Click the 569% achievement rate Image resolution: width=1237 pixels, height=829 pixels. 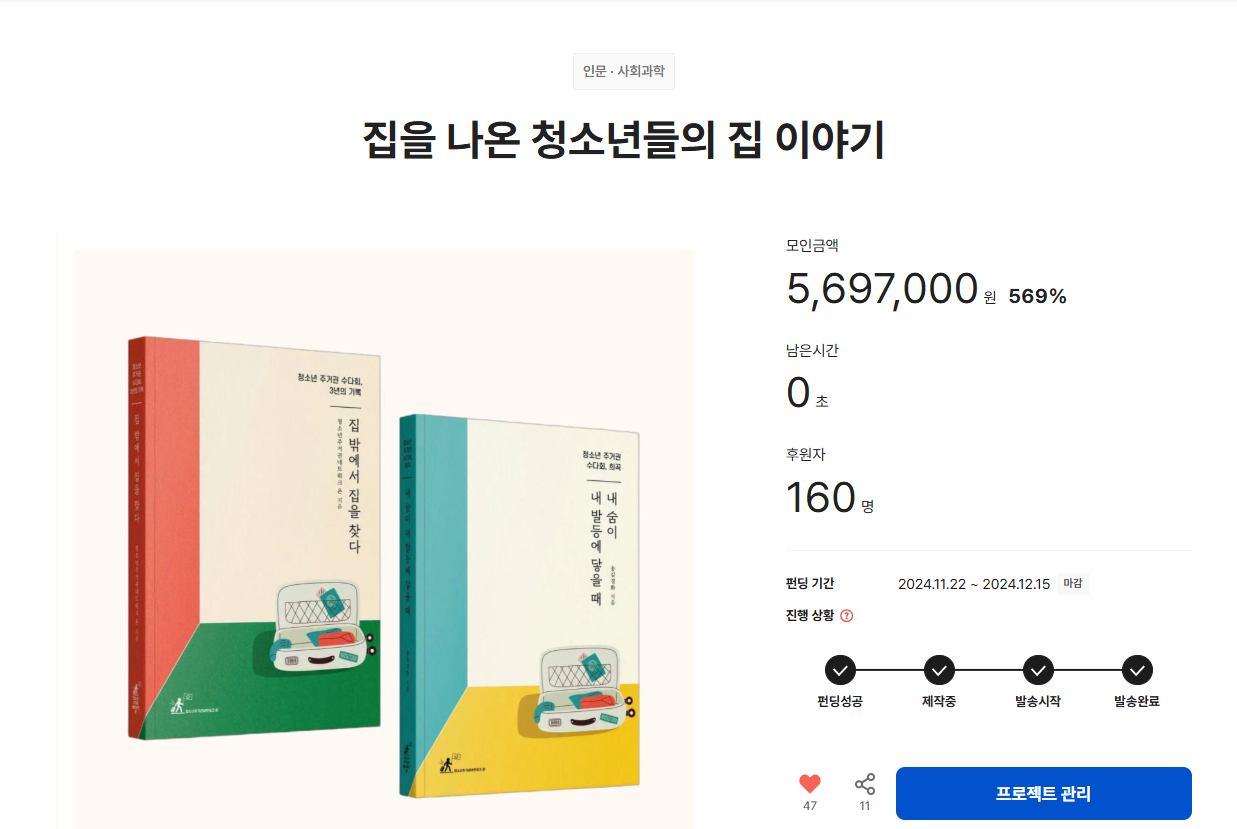coord(1037,296)
